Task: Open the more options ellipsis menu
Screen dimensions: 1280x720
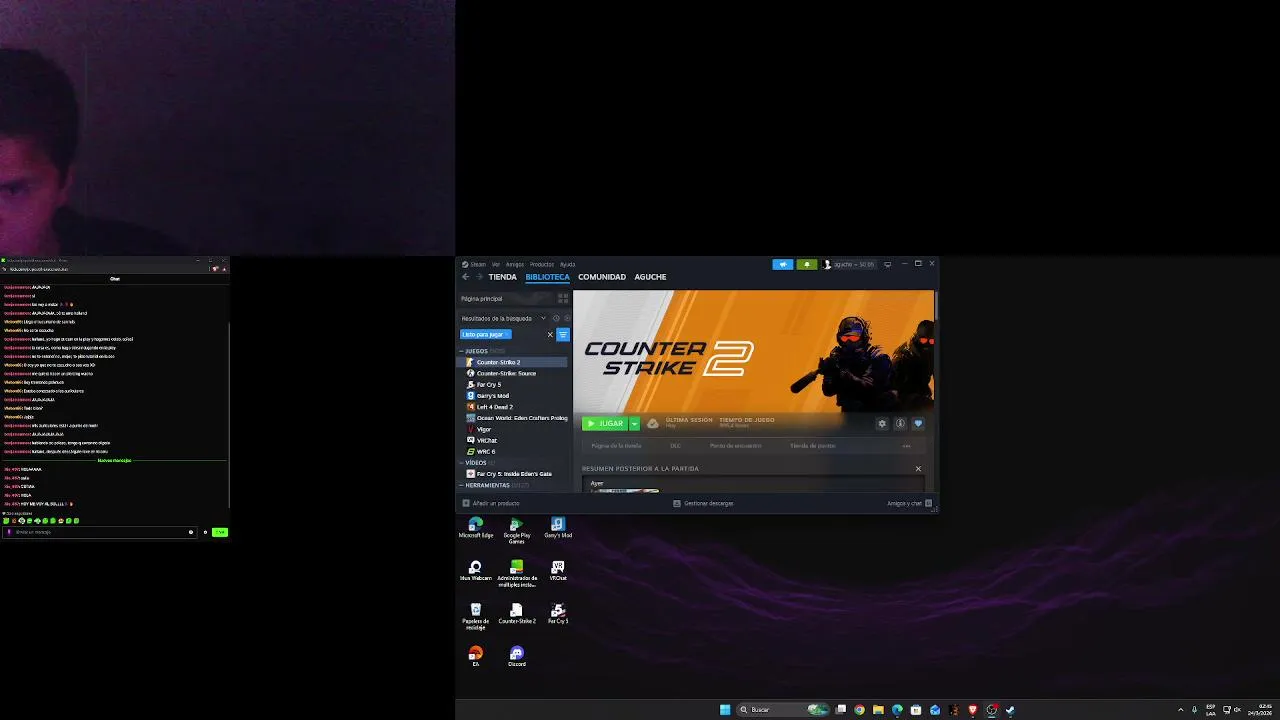Action: [907, 446]
